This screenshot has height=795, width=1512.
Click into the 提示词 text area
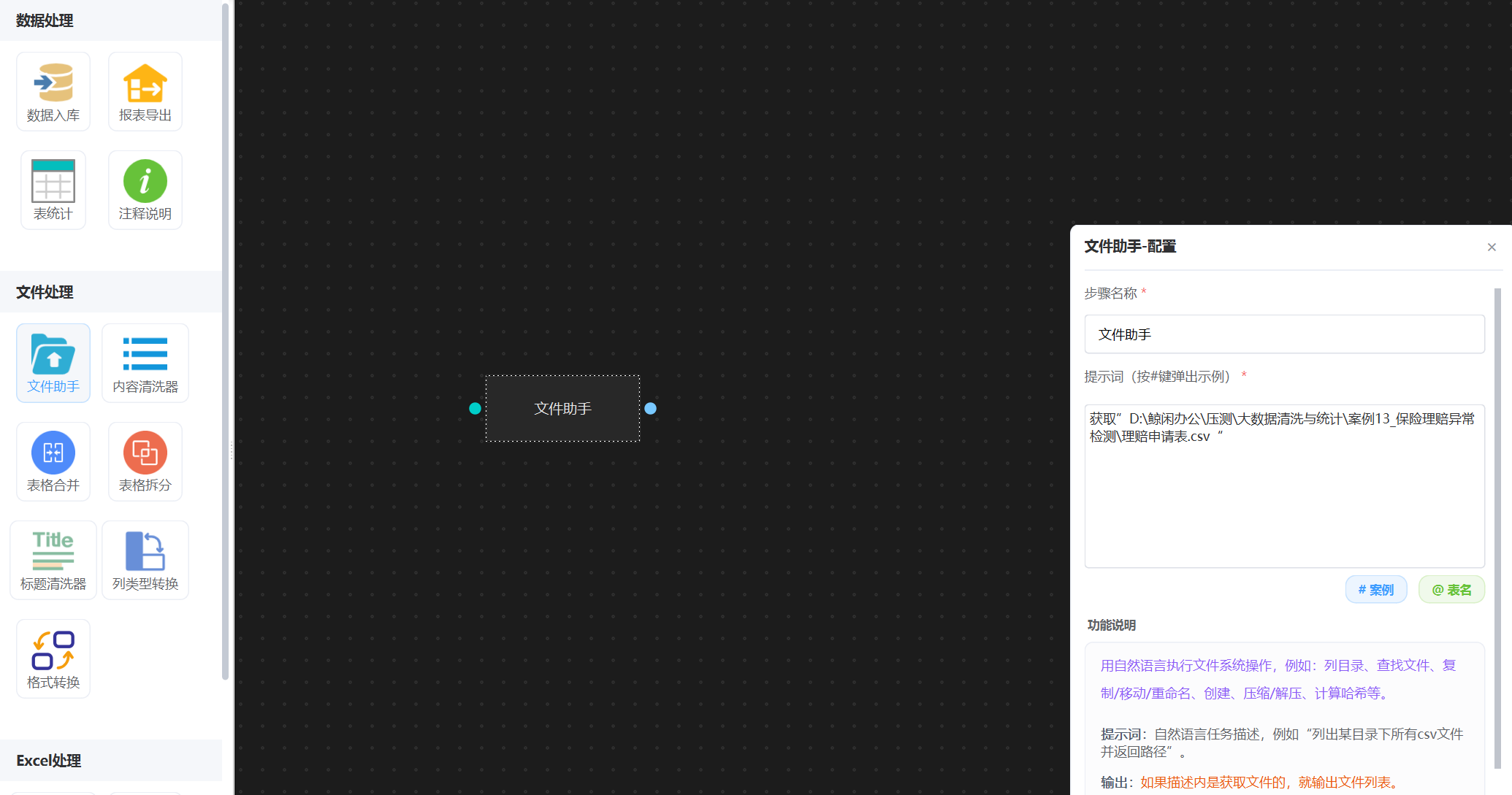click(x=1284, y=486)
